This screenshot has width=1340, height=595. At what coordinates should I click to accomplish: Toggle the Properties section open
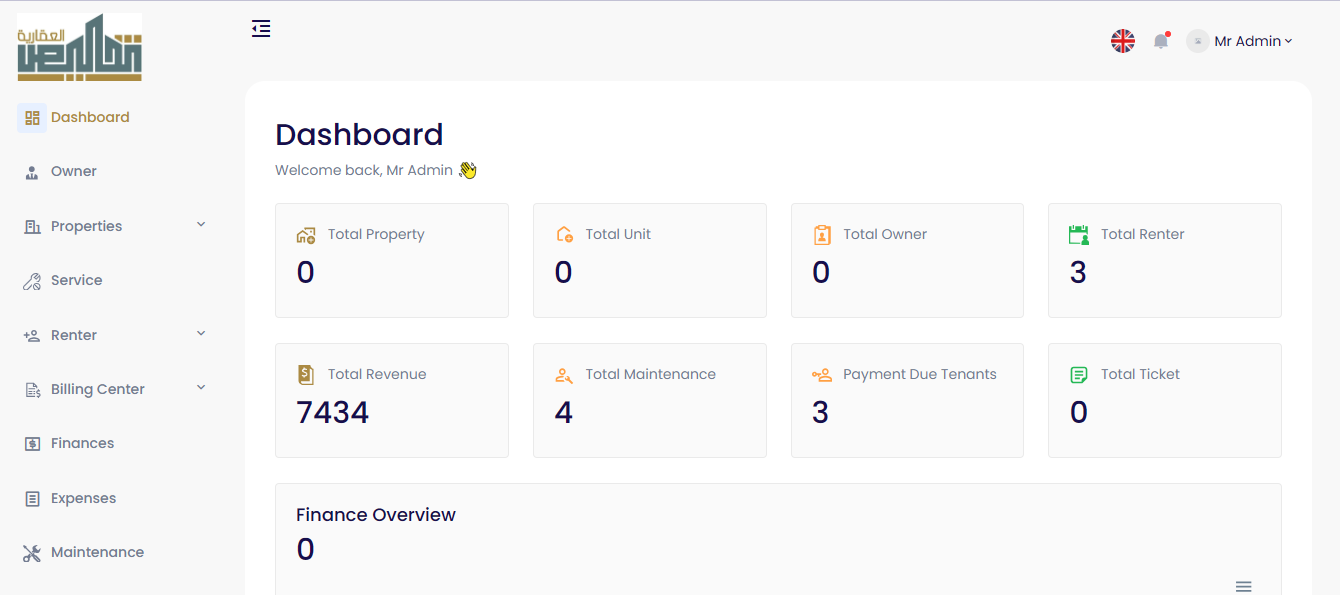click(201, 226)
